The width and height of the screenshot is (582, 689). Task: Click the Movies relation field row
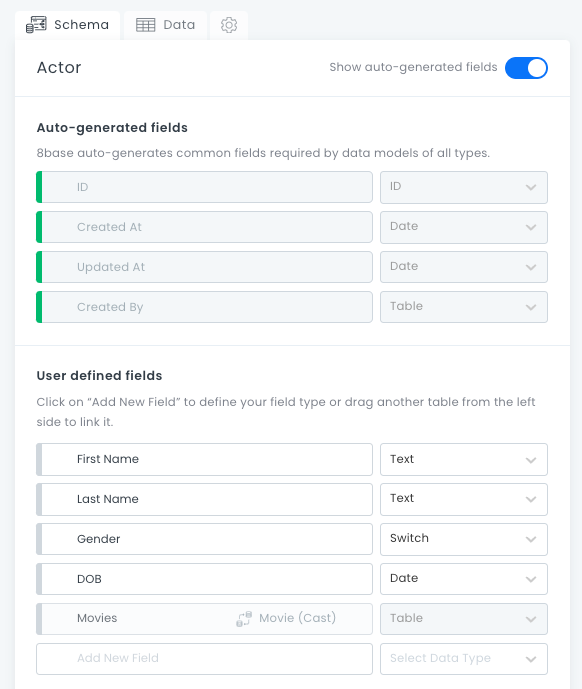pyautogui.click(x=204, y=619)
